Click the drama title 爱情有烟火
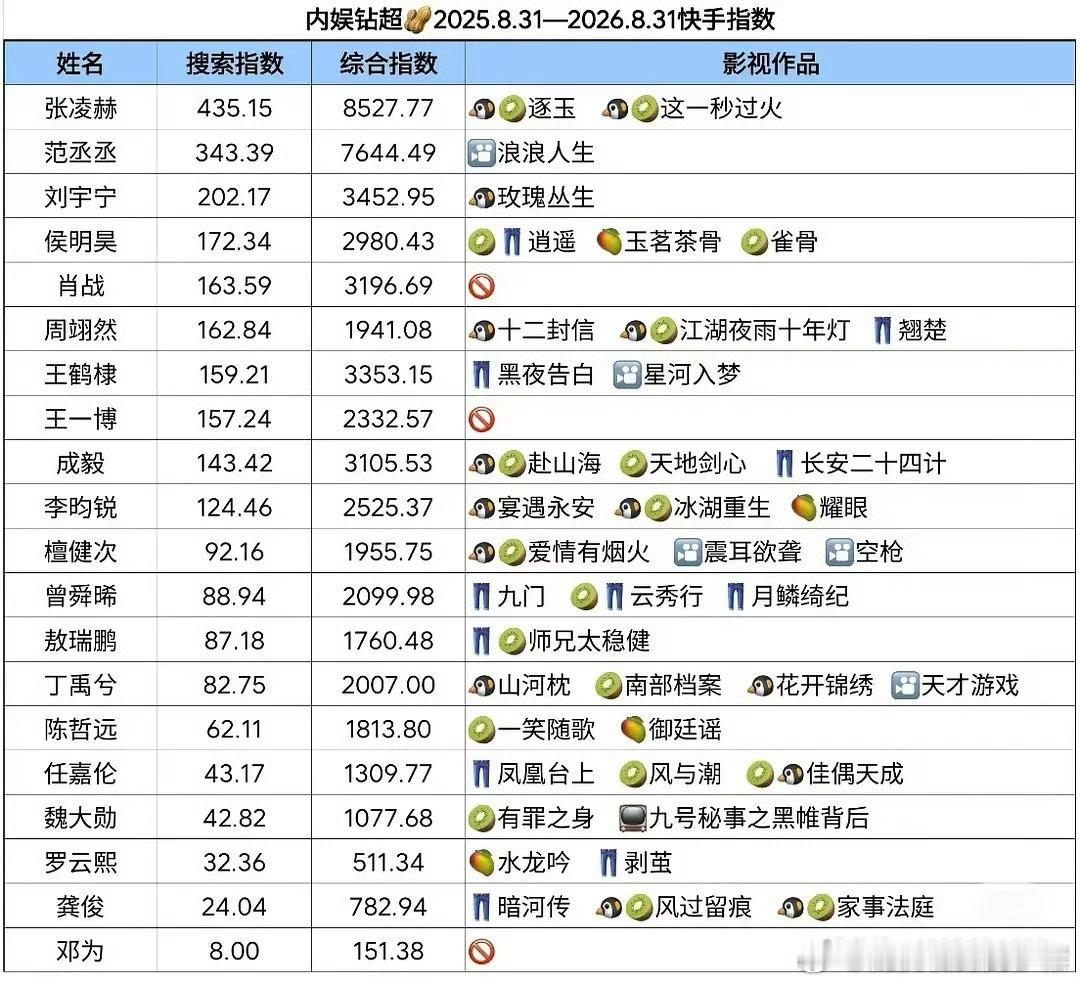 tap(589, 552)
